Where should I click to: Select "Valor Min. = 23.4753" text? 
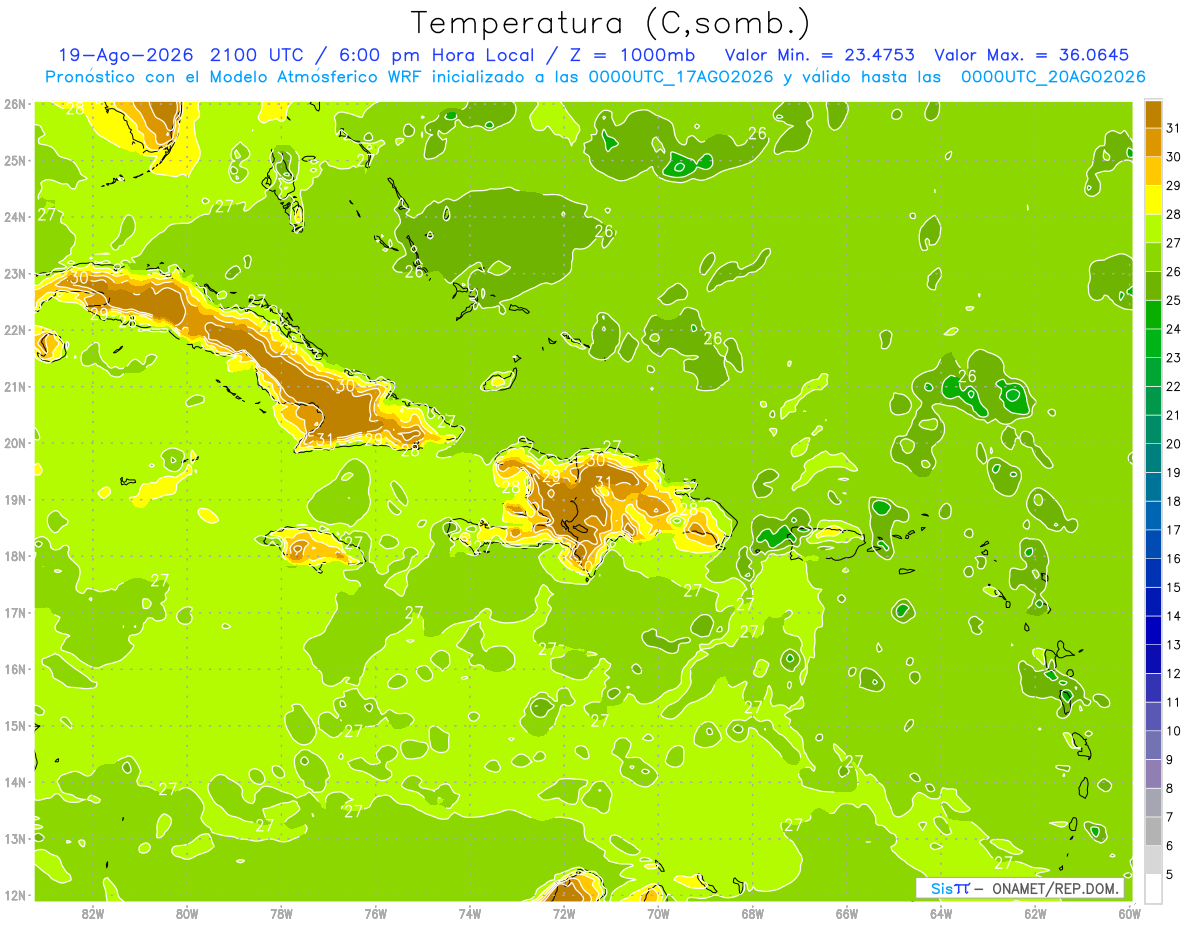coord(821,54)
